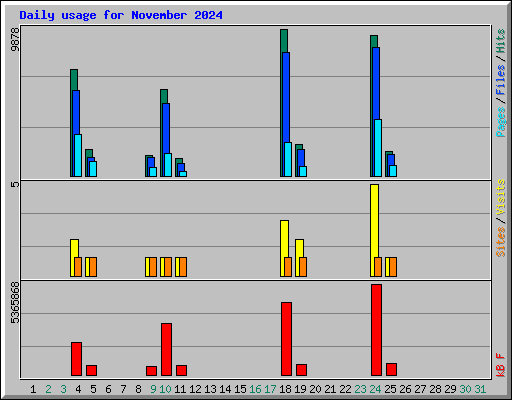Click day 13 on the x-axis

tap(210, 389)
